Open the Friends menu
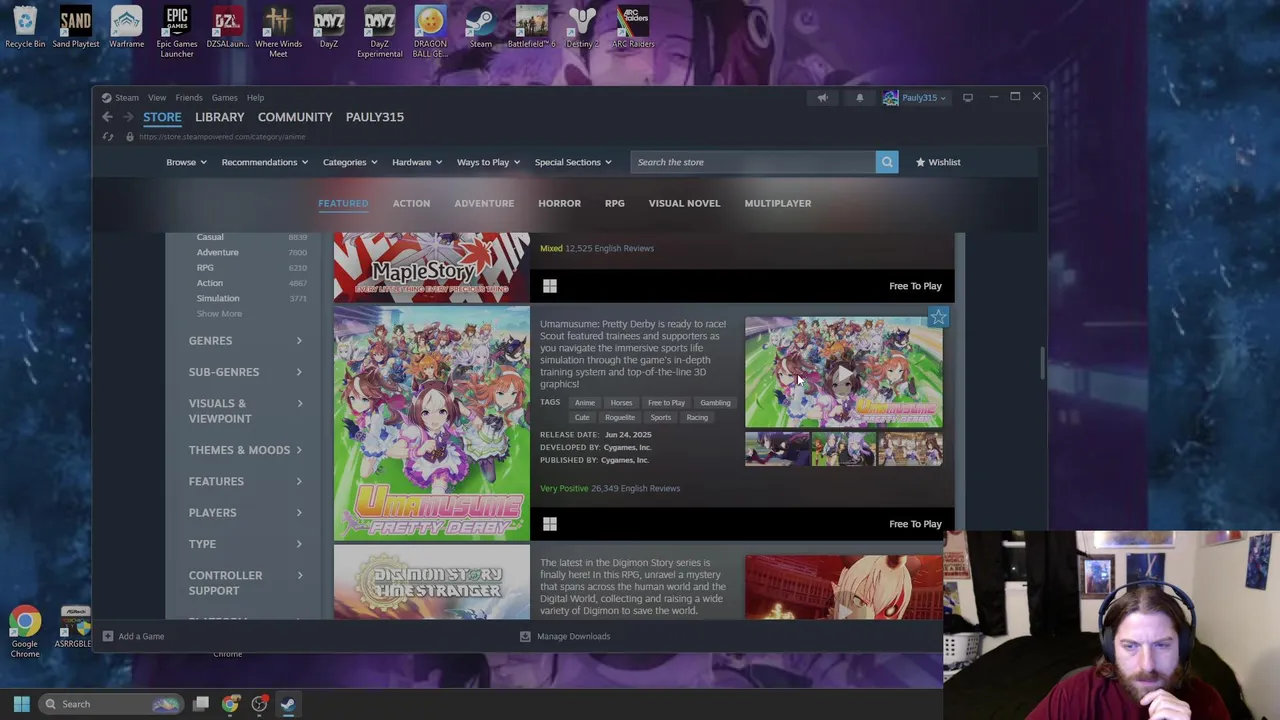Viewport: 1280px width, 720px height. (189, 98)
